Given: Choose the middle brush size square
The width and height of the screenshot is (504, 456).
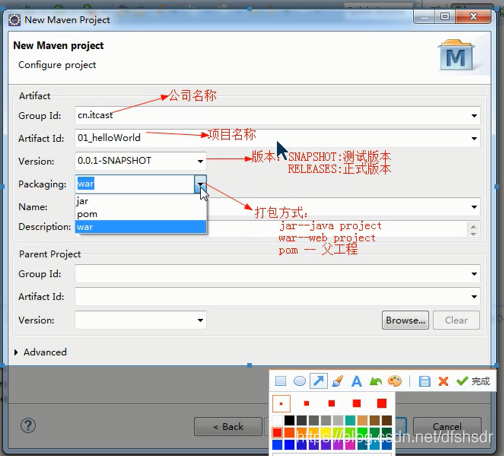Looking at the screenshot, I should click(331, 404).
